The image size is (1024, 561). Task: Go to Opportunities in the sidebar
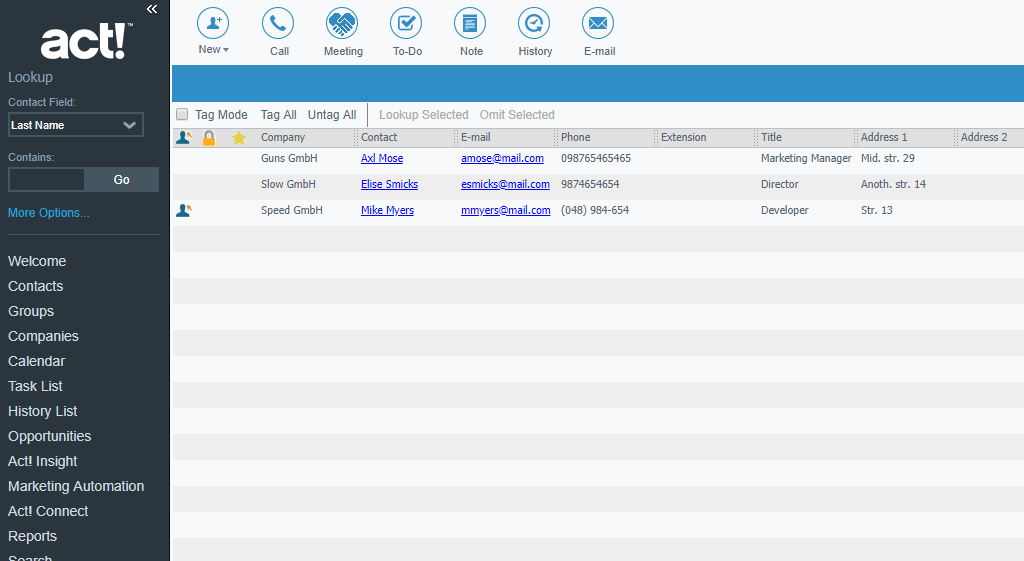(49, 436)
